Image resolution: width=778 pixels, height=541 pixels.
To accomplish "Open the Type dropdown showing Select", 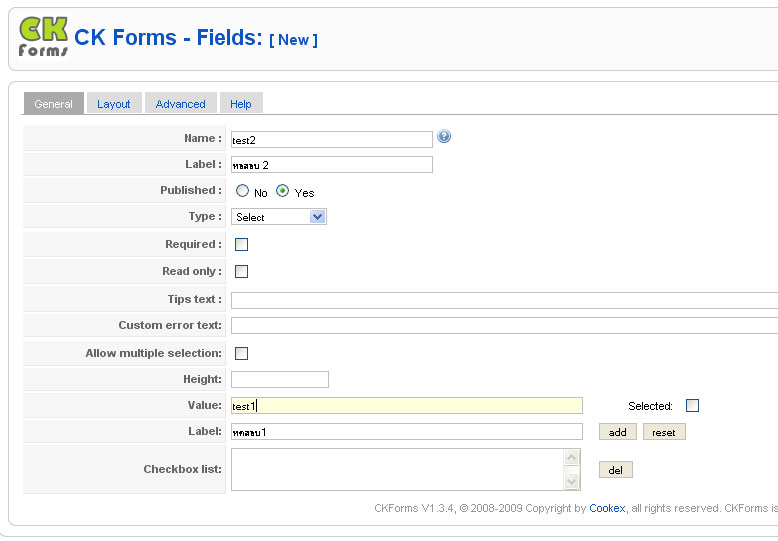I will [279, 217].
